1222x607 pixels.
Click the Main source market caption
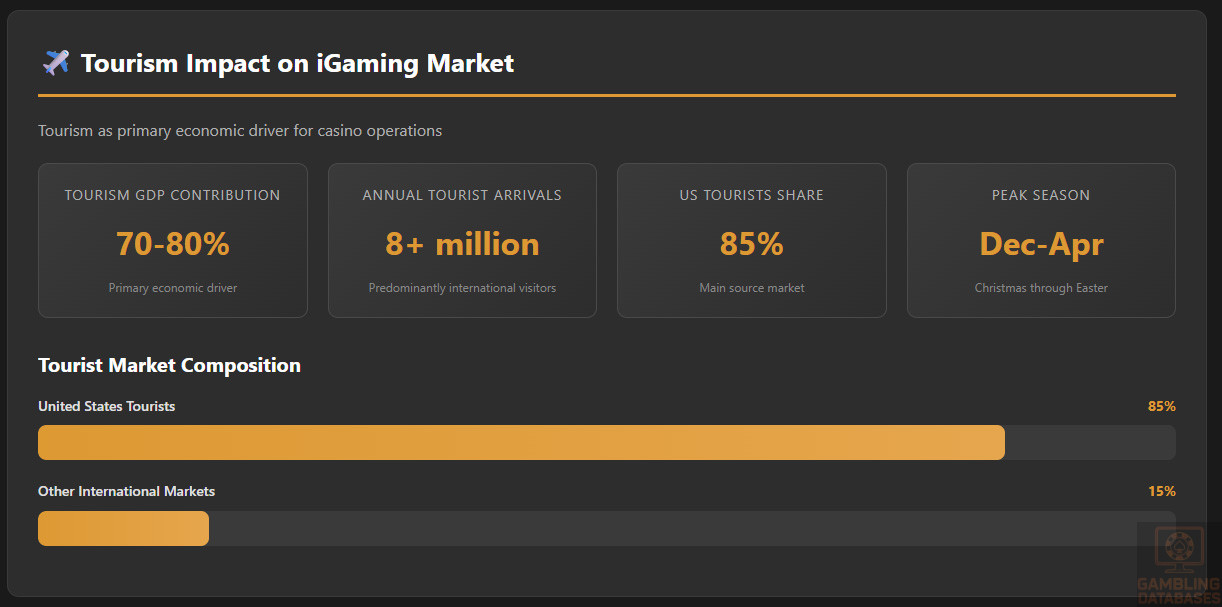point(751,288)
